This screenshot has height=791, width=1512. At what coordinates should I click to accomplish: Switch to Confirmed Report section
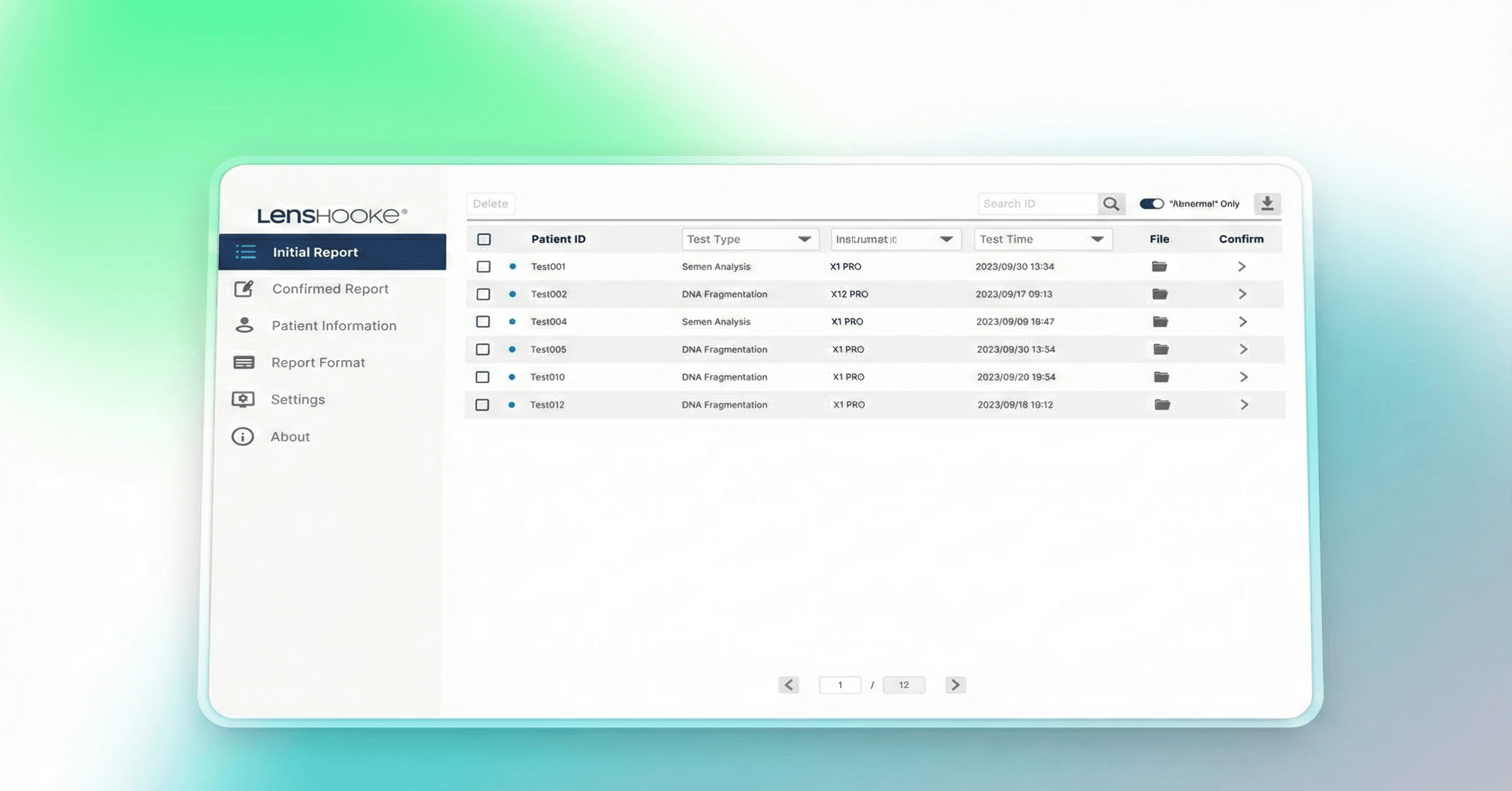coord(330,289)
